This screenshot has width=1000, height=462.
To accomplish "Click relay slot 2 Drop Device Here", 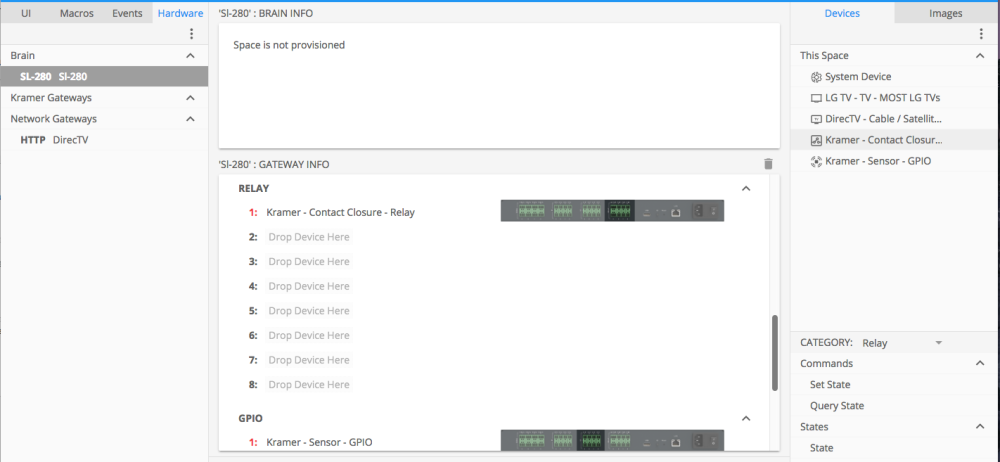I will (x=309, y=237).
